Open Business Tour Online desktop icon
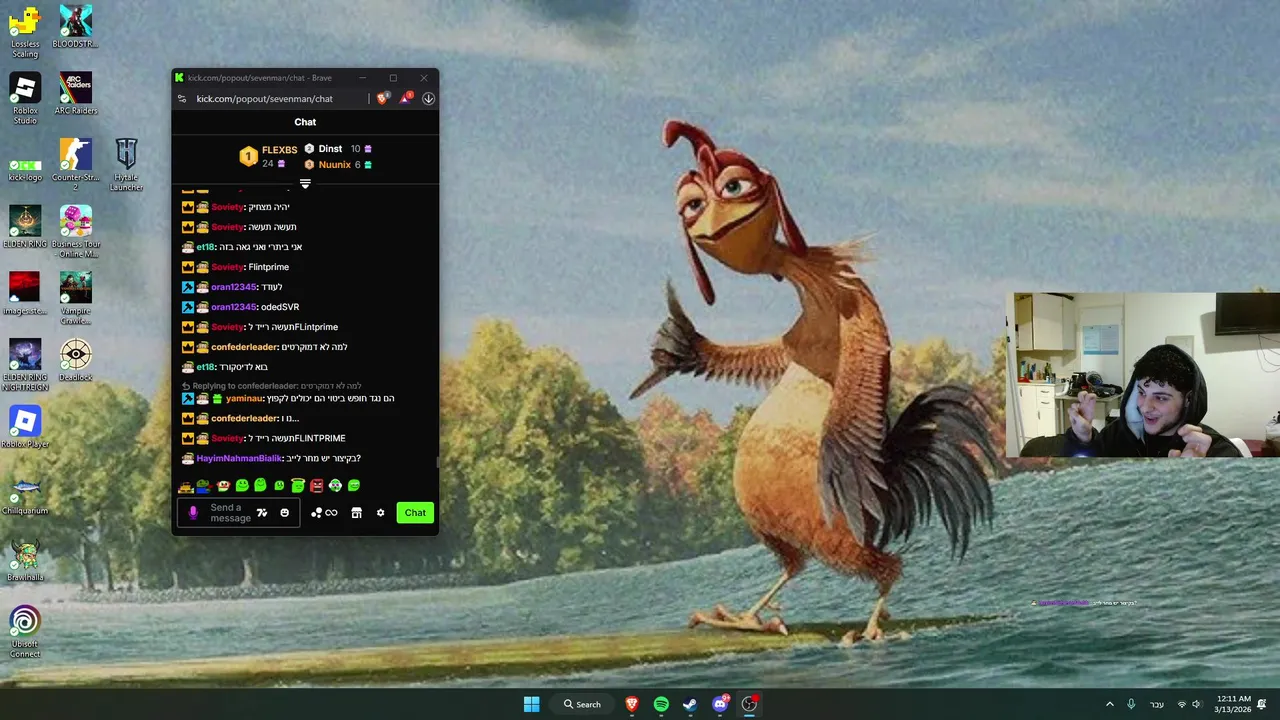The width and height of the screenshot is (1280, 720). pyautogui.click(x=76, y=232)
